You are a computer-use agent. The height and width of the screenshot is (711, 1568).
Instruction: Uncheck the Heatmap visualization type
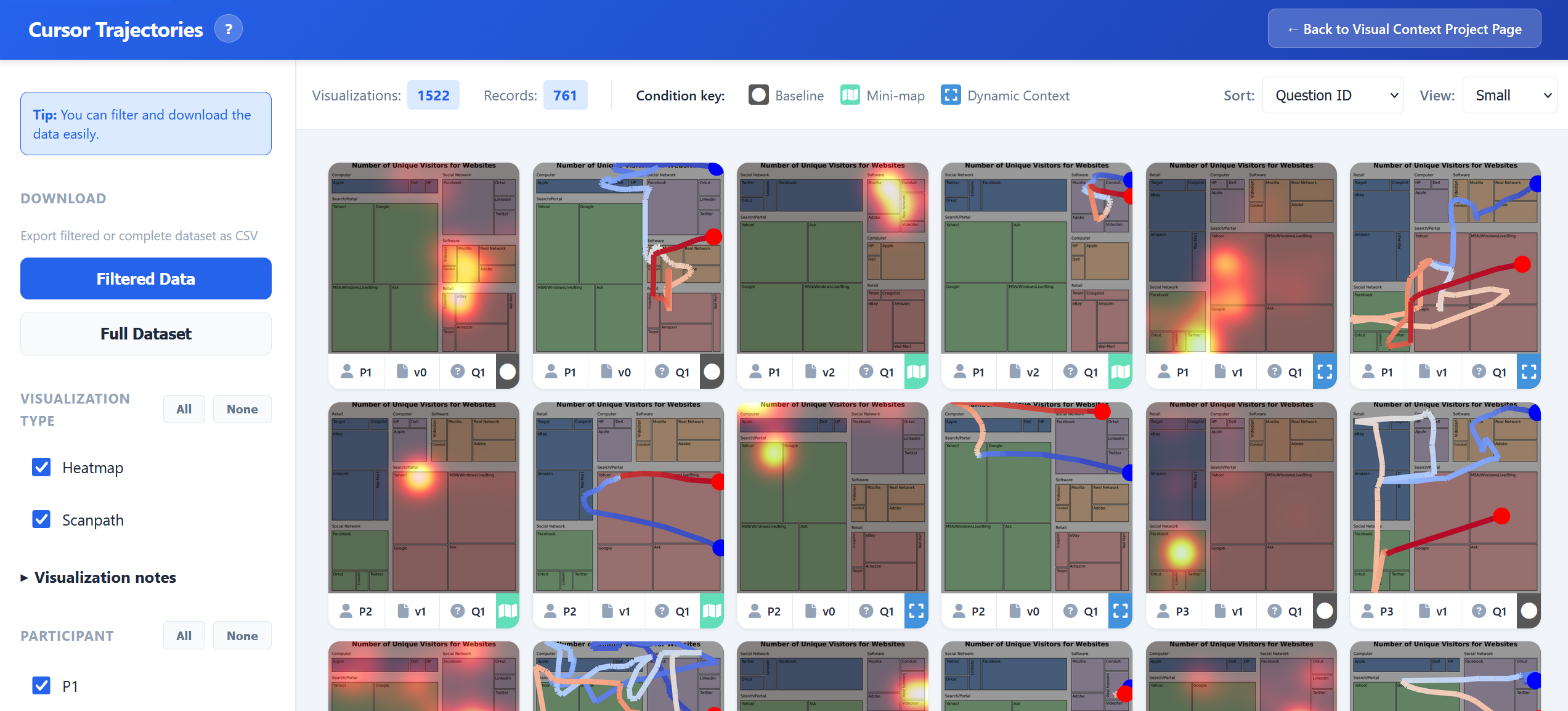(41, 467)
